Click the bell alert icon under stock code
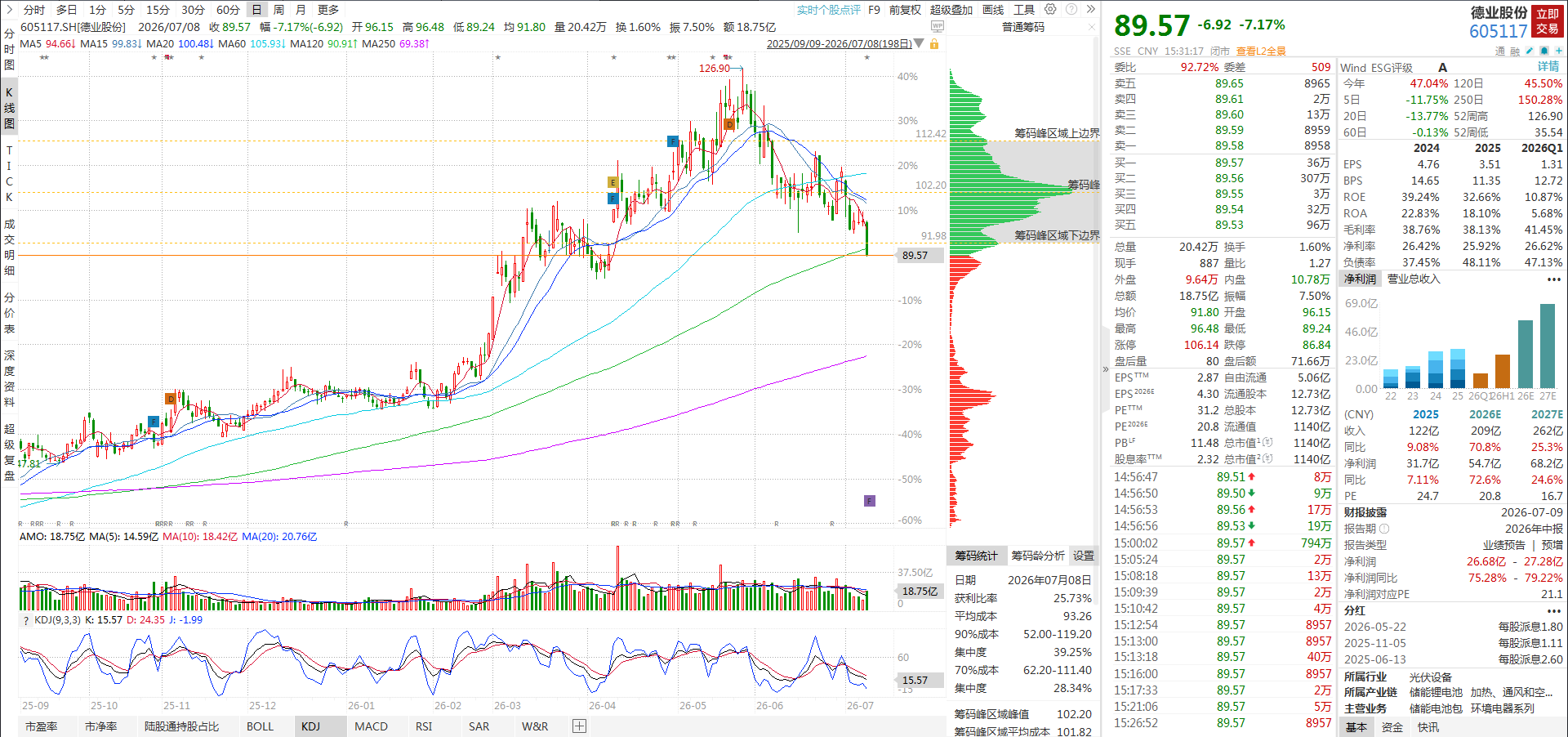The height and width of the screenshot is (737, 1568). [x=1544, y=51]
